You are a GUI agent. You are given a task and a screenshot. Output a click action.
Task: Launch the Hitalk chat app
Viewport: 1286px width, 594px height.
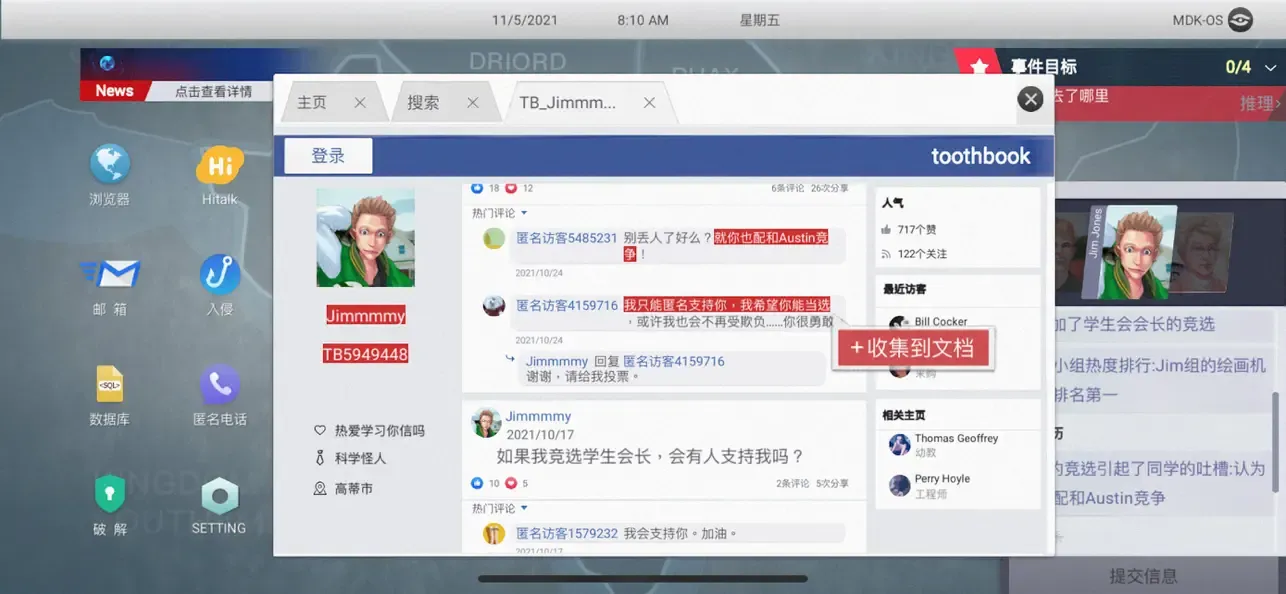tap(219, 165)
